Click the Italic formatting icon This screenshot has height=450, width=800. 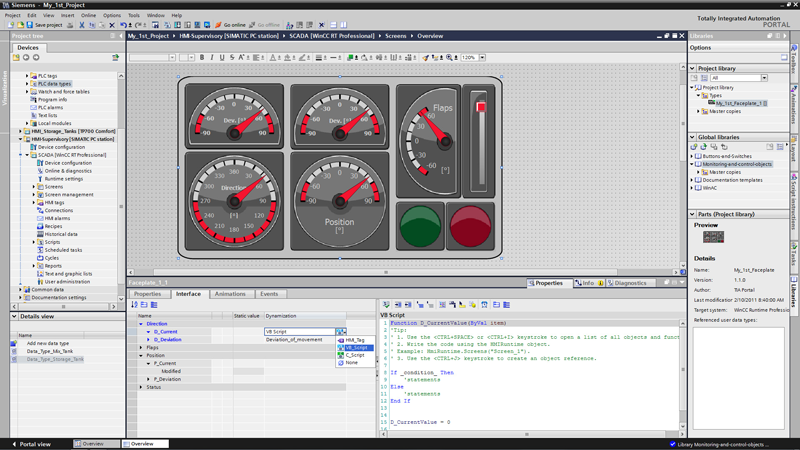(212, 58)
